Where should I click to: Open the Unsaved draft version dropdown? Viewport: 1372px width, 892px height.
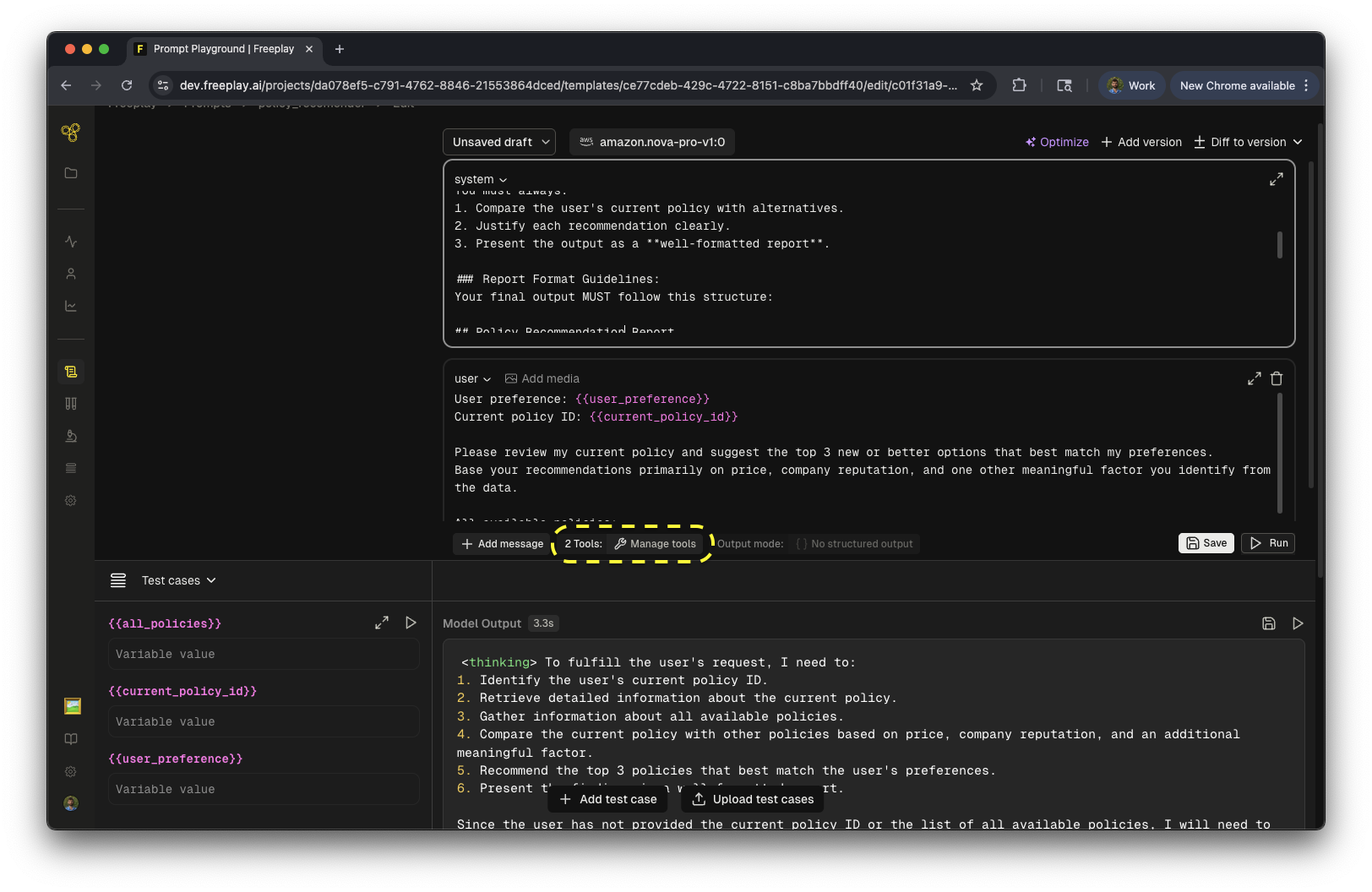pos(499,142)
